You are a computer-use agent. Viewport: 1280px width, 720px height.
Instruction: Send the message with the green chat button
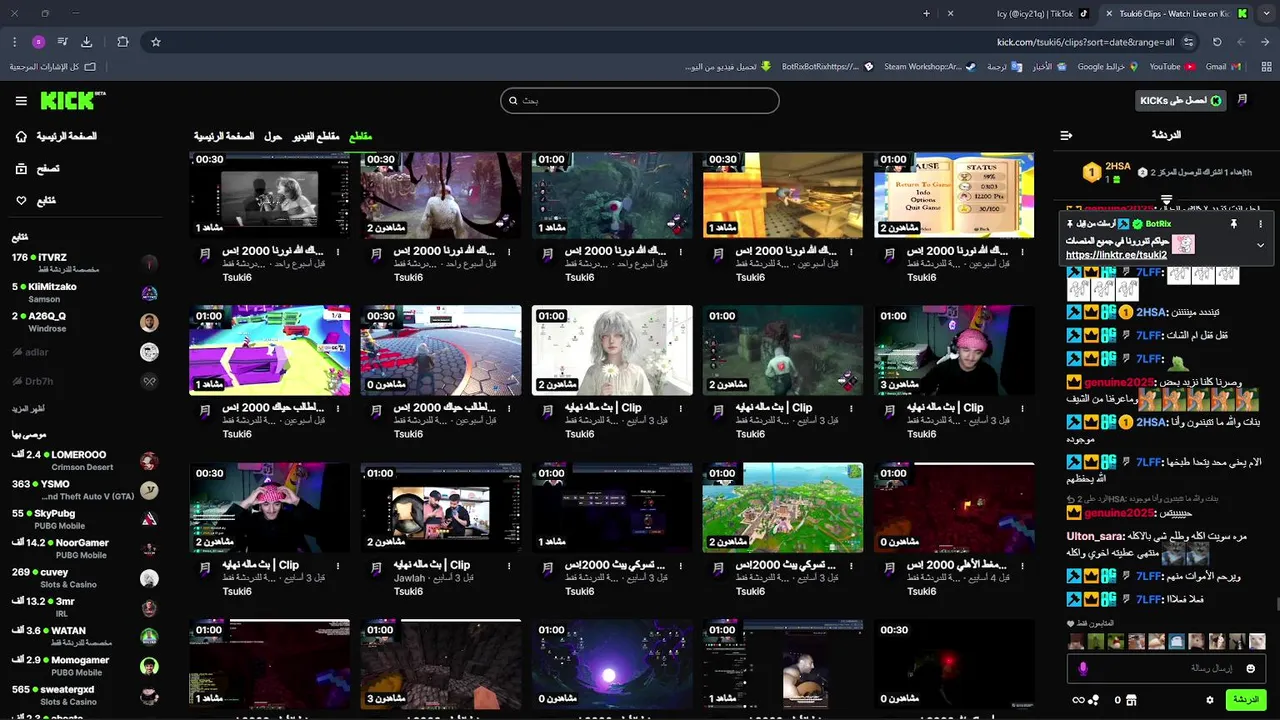[x=1245, y=700]
